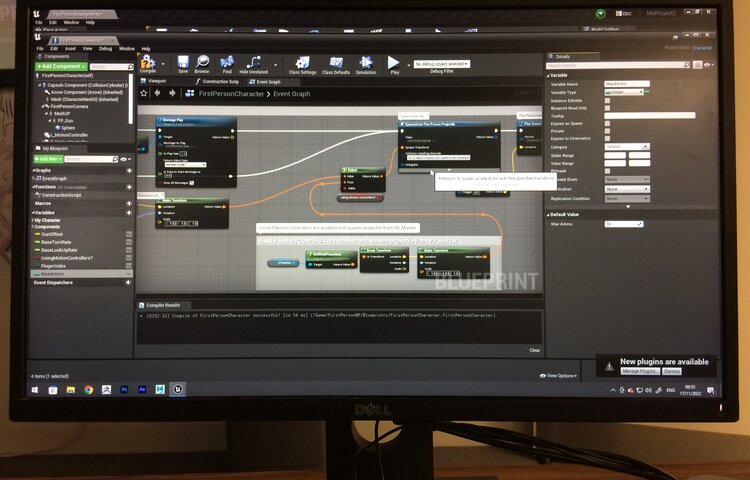
Task: Open Photoshop from Windows taskbar
Action: pyautogui.click(x=124, y=390)
